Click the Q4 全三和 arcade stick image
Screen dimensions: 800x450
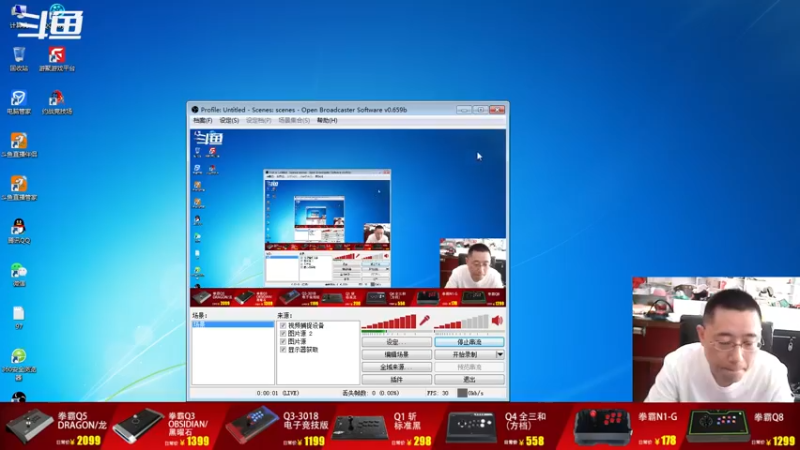tap(470, 427)
